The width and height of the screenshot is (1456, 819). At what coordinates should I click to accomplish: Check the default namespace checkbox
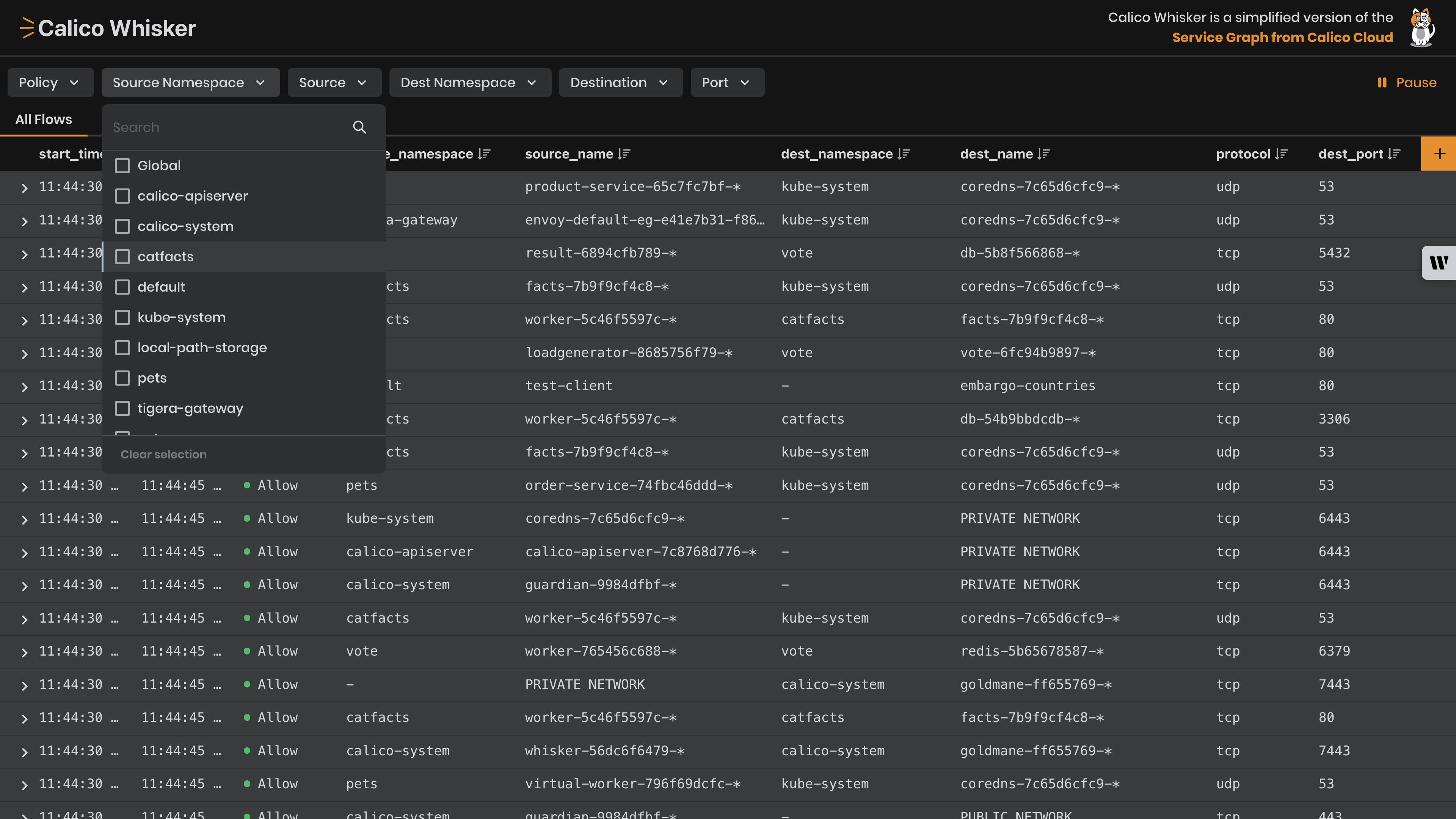pyautogui.click(x=122, y=287)
